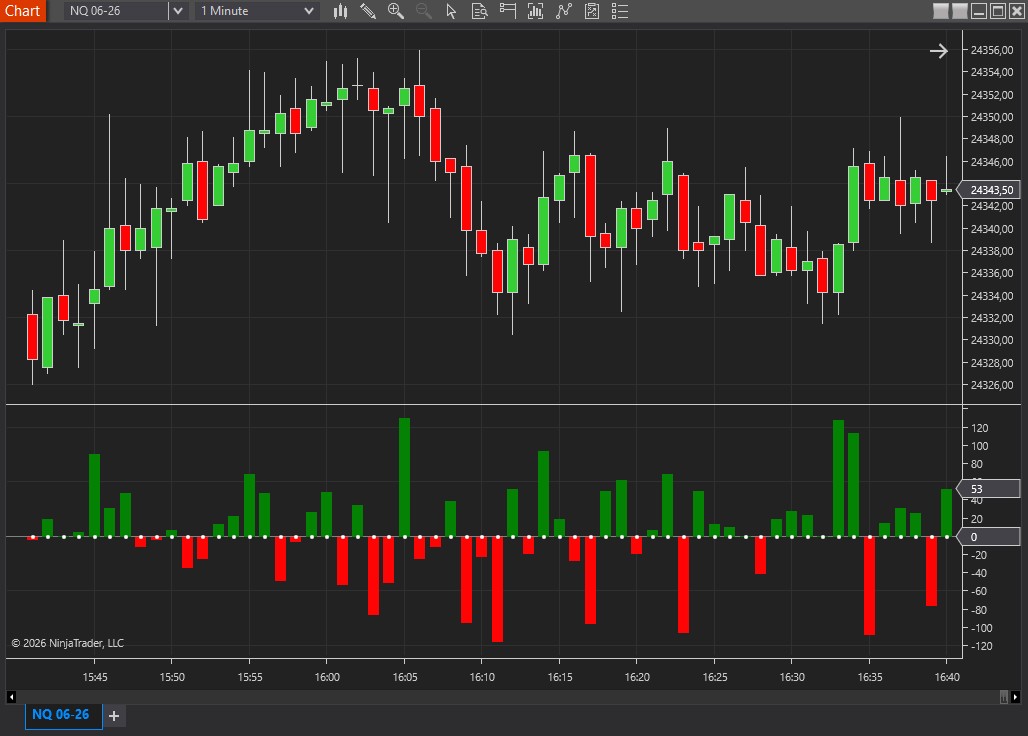1028x736 pixels.
Task: Expand the NQ 06-26 instrument dropdown
Action: click(x=178, y=11)
